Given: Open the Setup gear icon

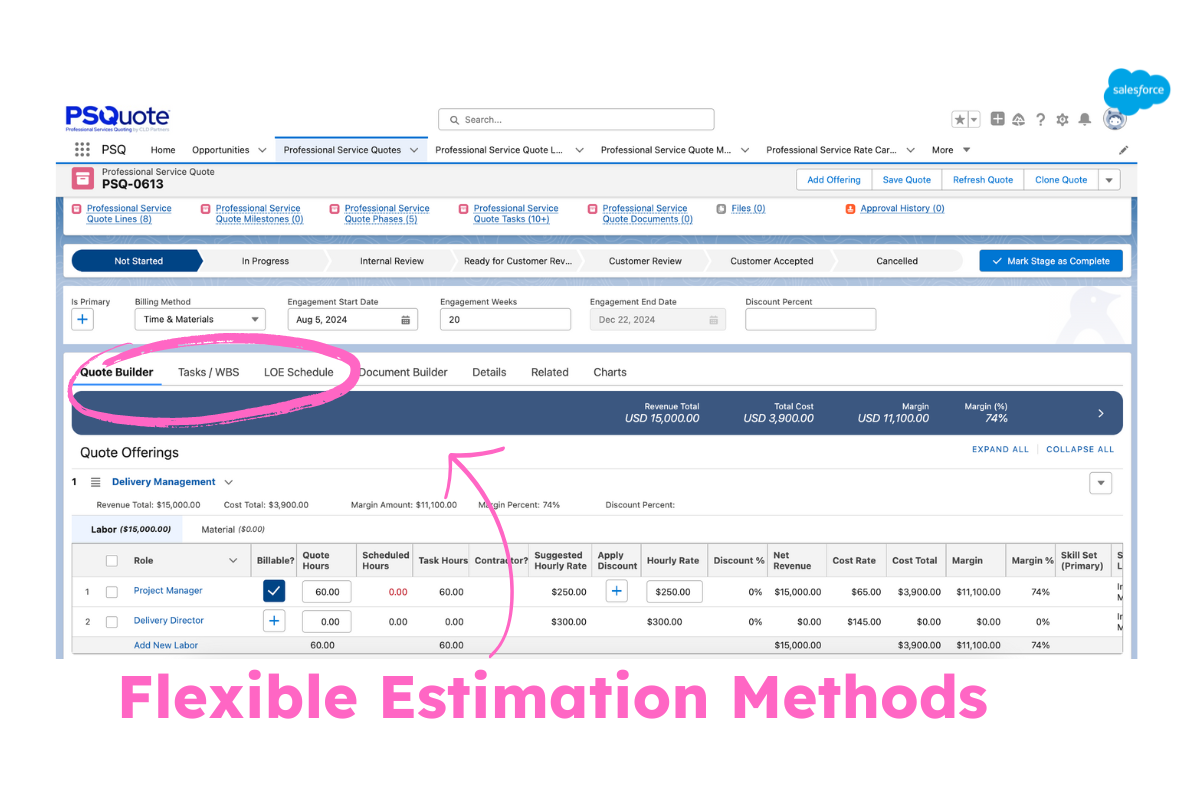Looking at the screenshot, I should click(1062, 120).
